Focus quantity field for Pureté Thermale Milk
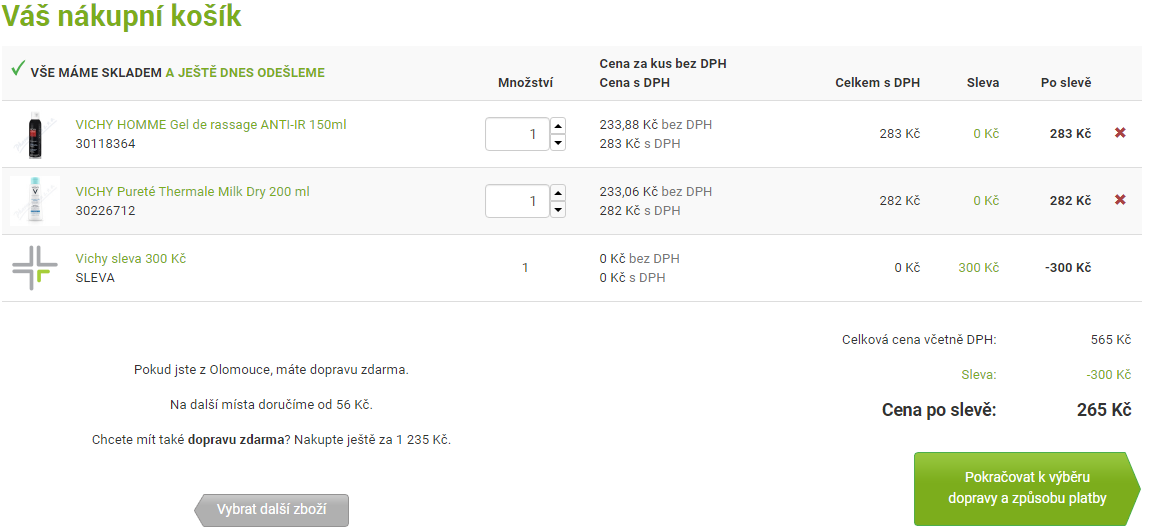 [518, 201]
